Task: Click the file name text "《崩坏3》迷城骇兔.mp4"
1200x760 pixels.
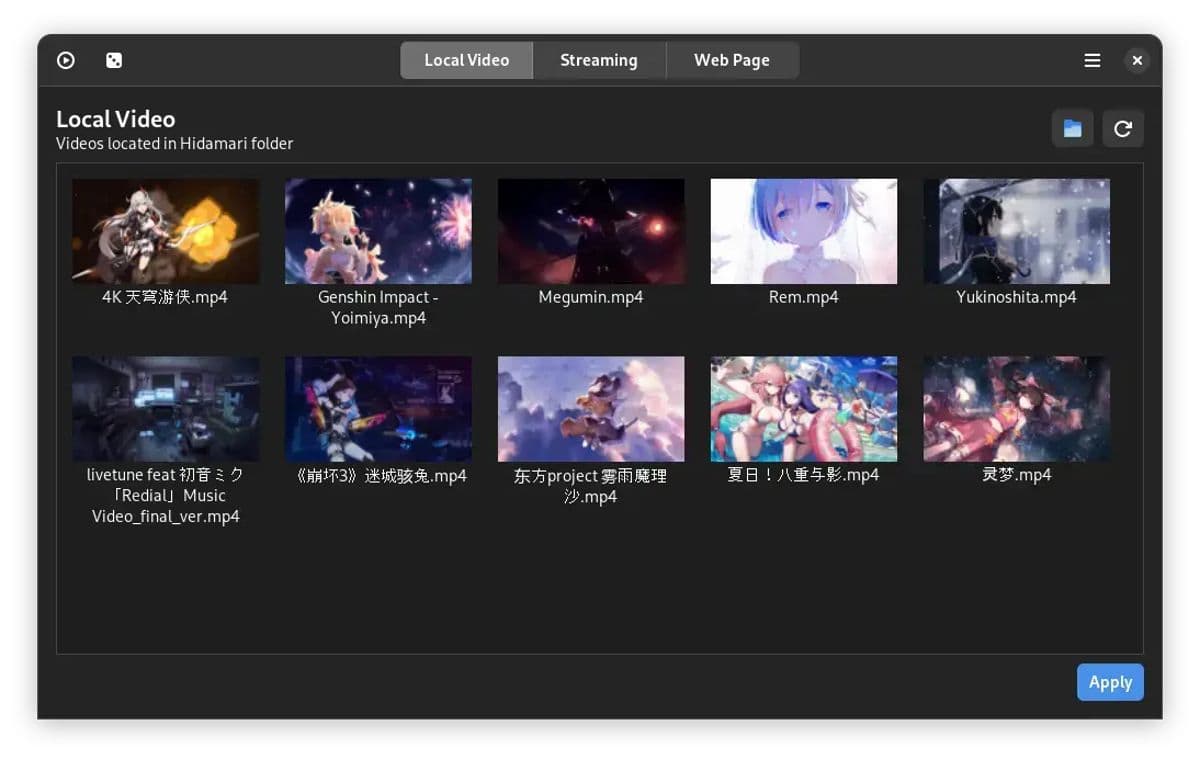Action: [x=379, y=476]
